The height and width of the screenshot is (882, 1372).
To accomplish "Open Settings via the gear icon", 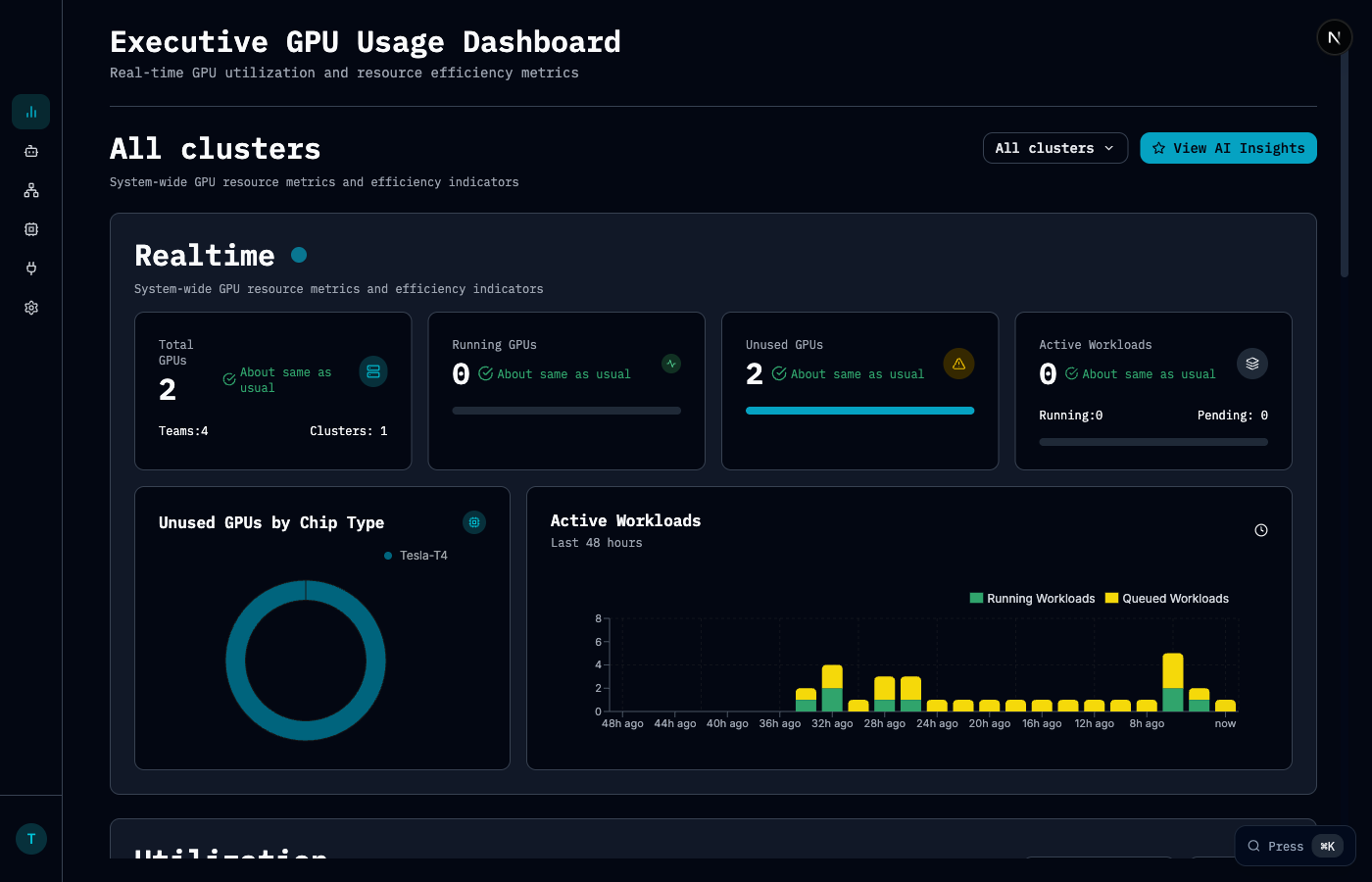I will 30,307.
